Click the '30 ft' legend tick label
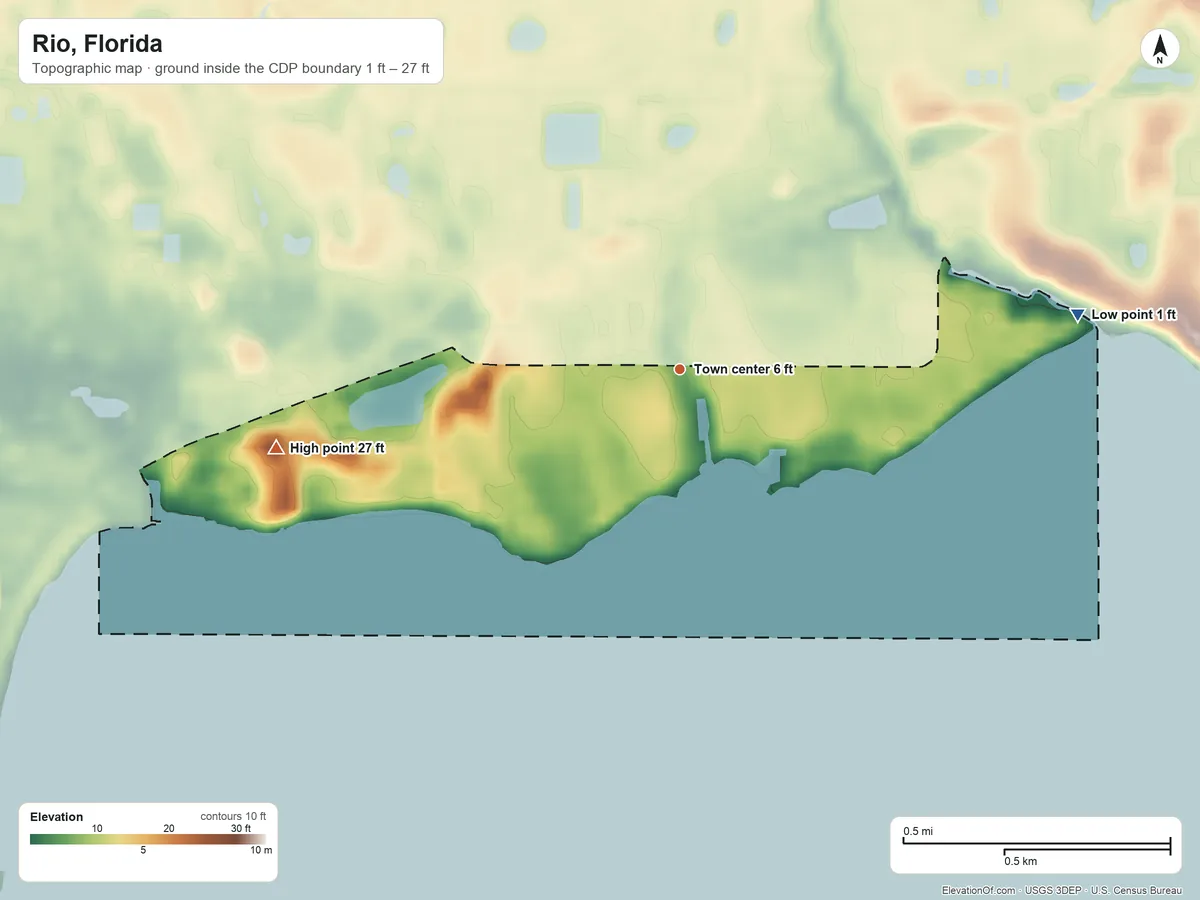The image size is (1200, 900). 241,828
